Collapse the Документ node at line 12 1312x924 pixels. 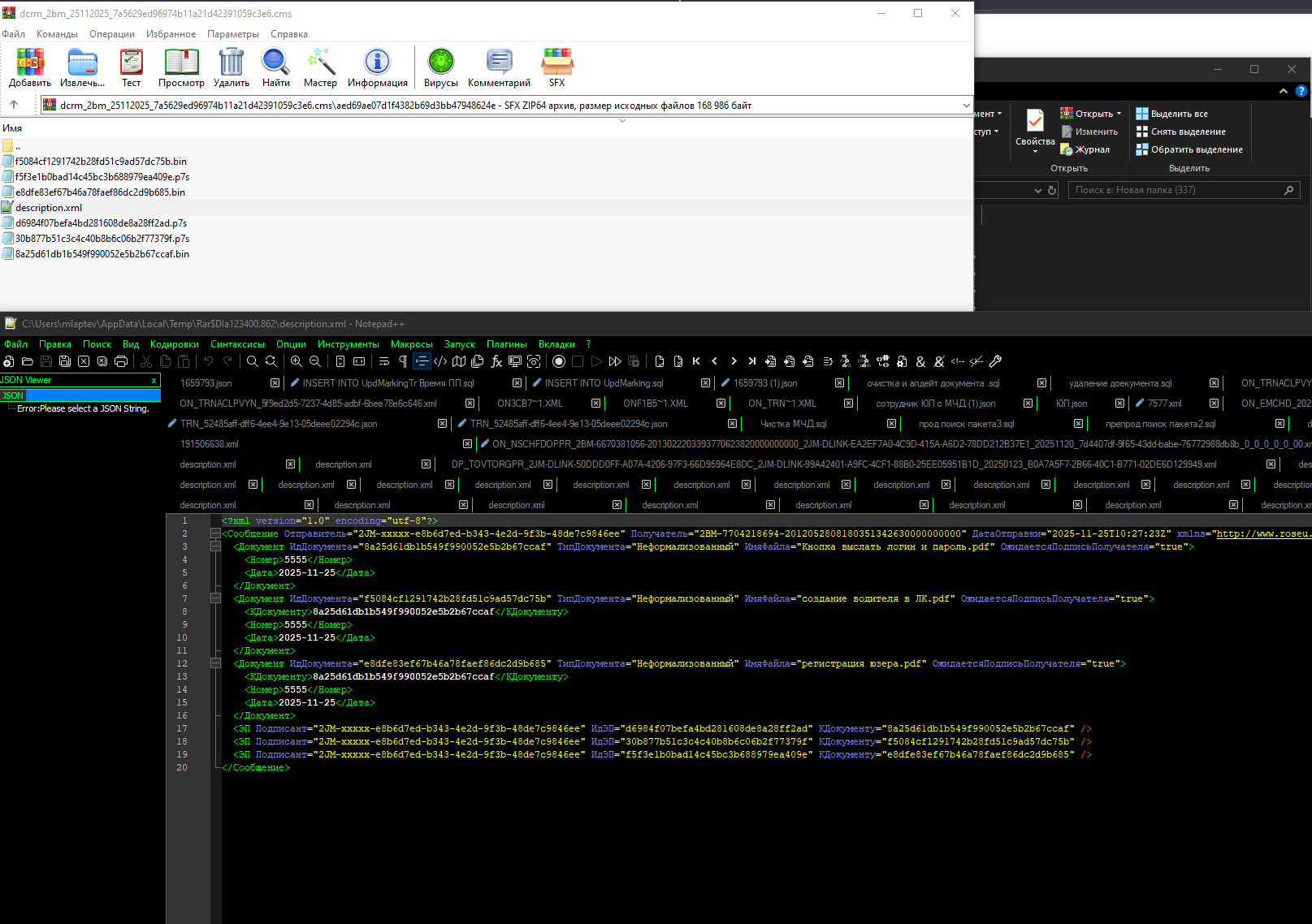point(215,663)
